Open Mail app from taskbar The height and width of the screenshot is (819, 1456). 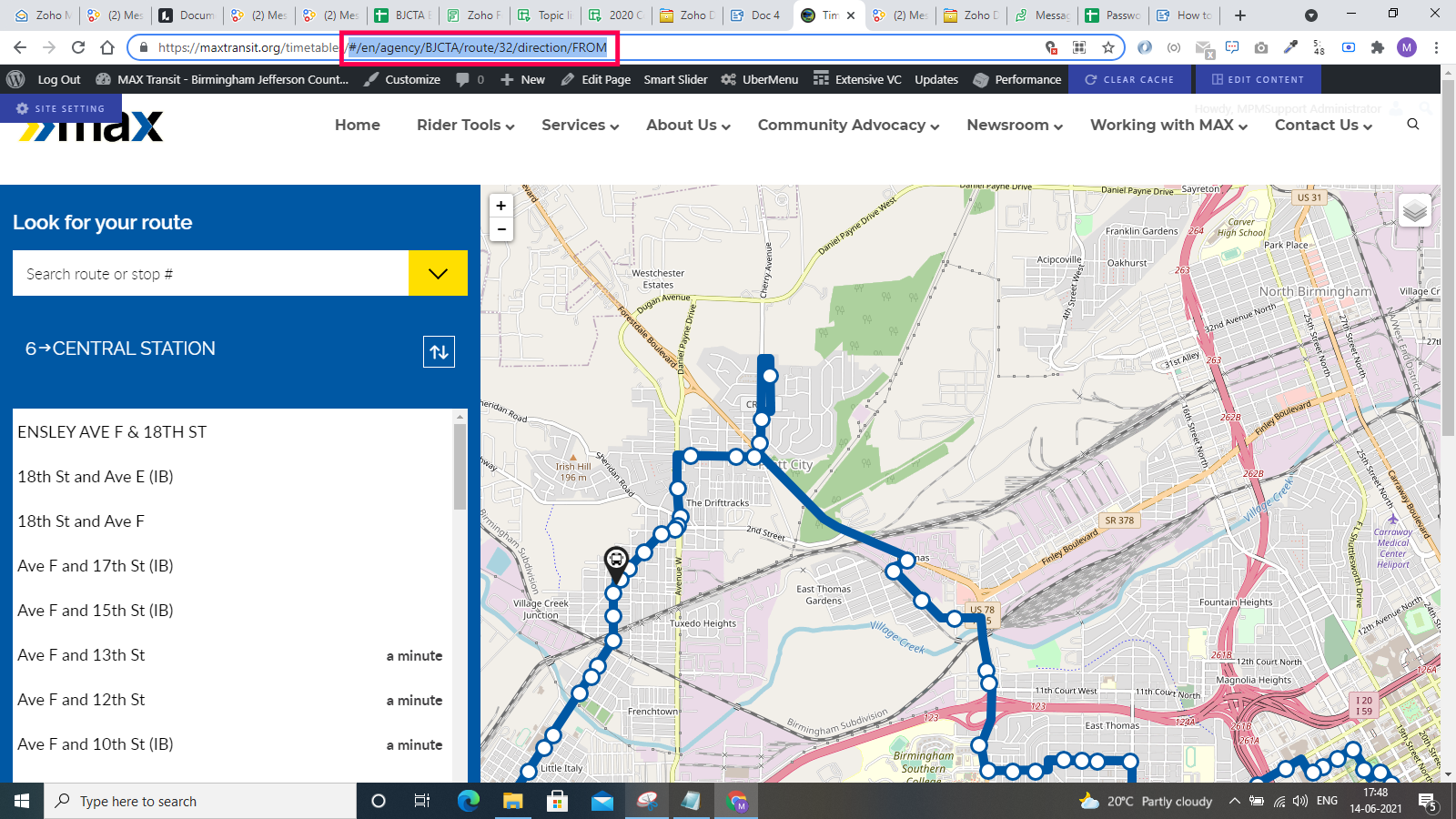[x=602, y=801]
